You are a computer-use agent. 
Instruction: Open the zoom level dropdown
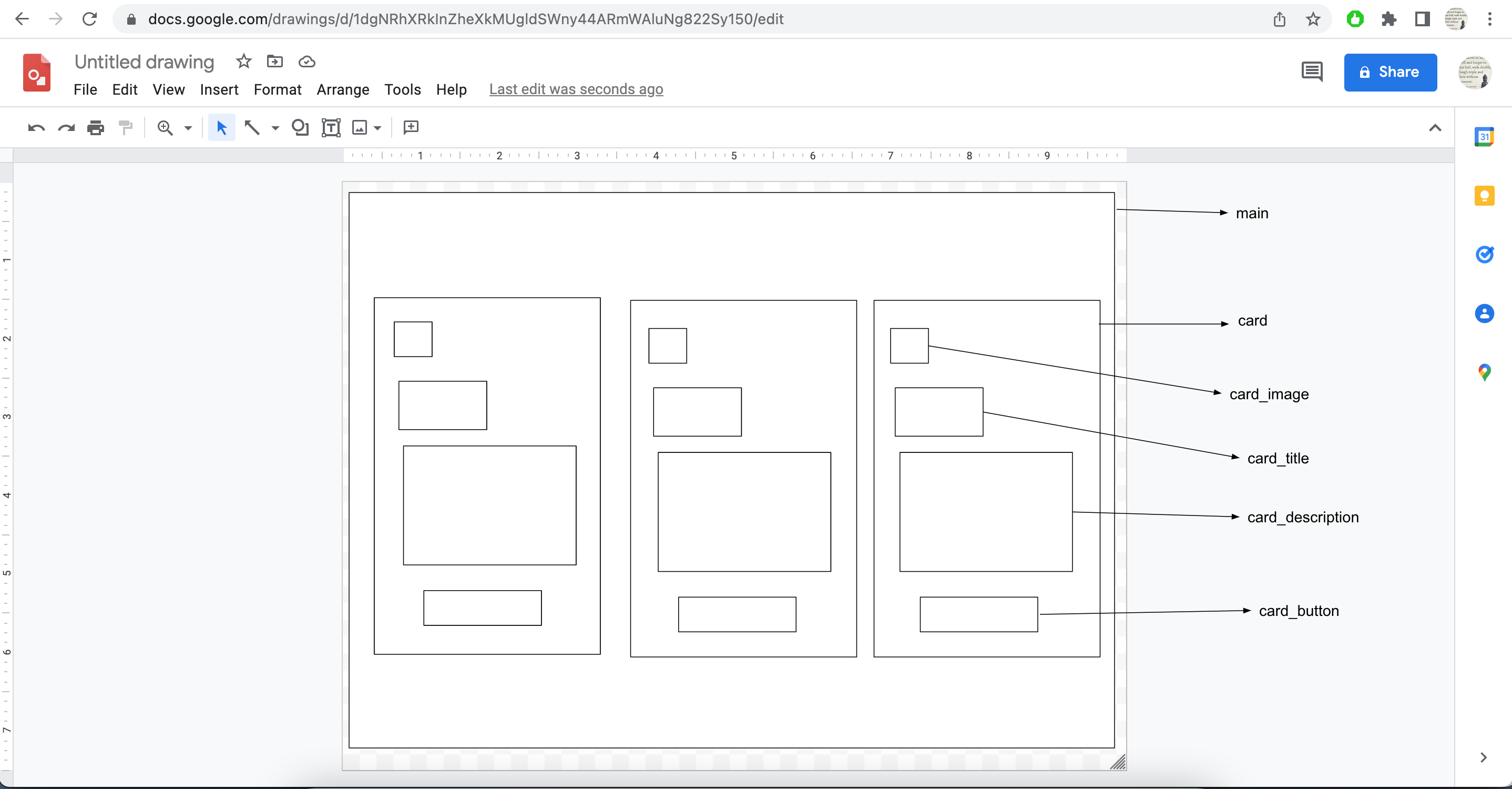(188, 127)
